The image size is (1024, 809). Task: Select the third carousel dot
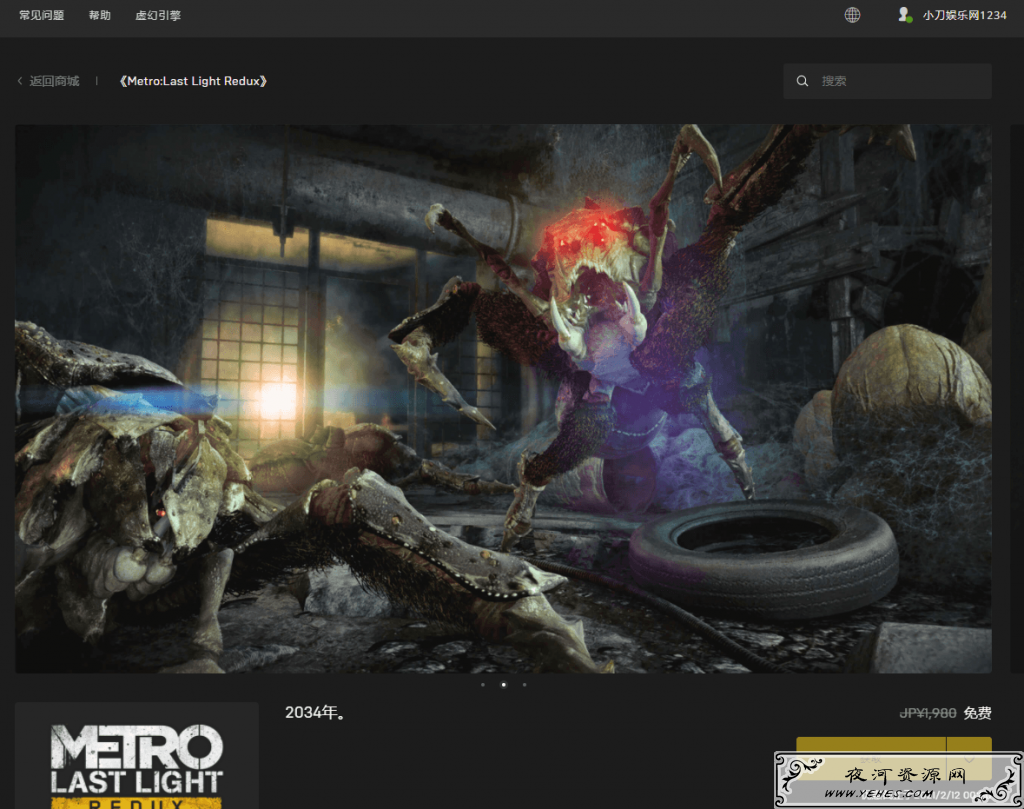524,685
